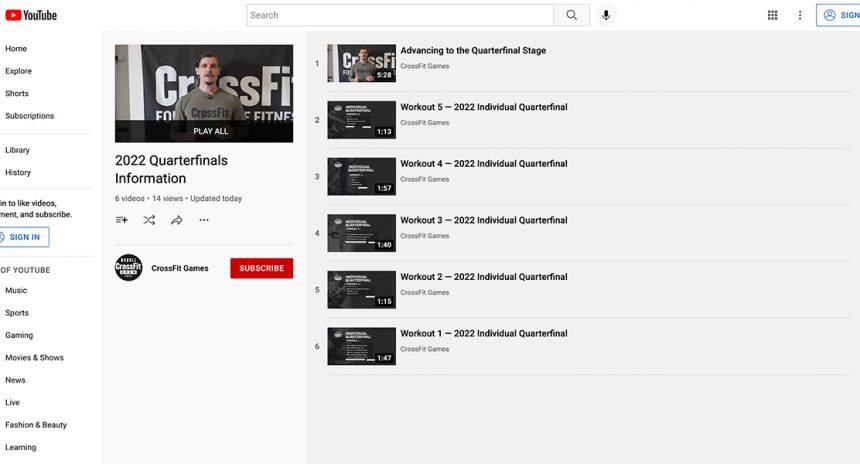Screen dimensions: 860x464
Task: Play all videos via playlist cover
Action: [x=204, y=93]
